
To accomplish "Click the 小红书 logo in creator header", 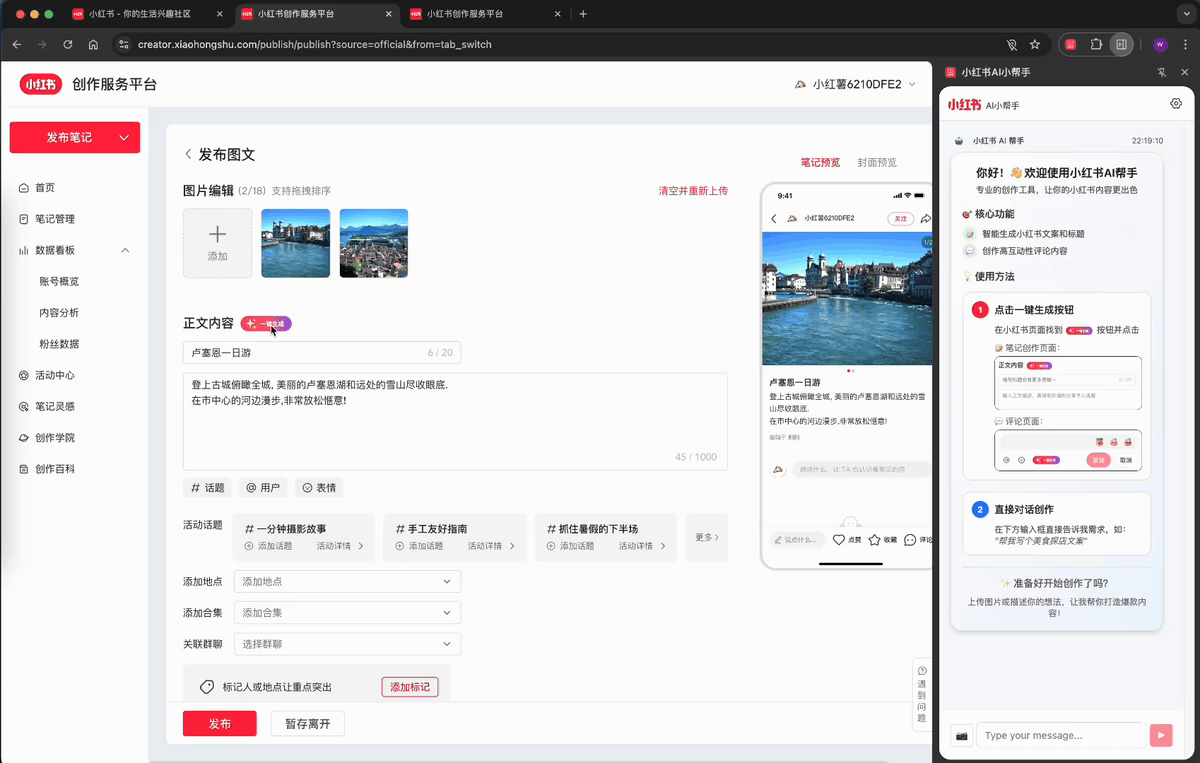I will point(41,85).
